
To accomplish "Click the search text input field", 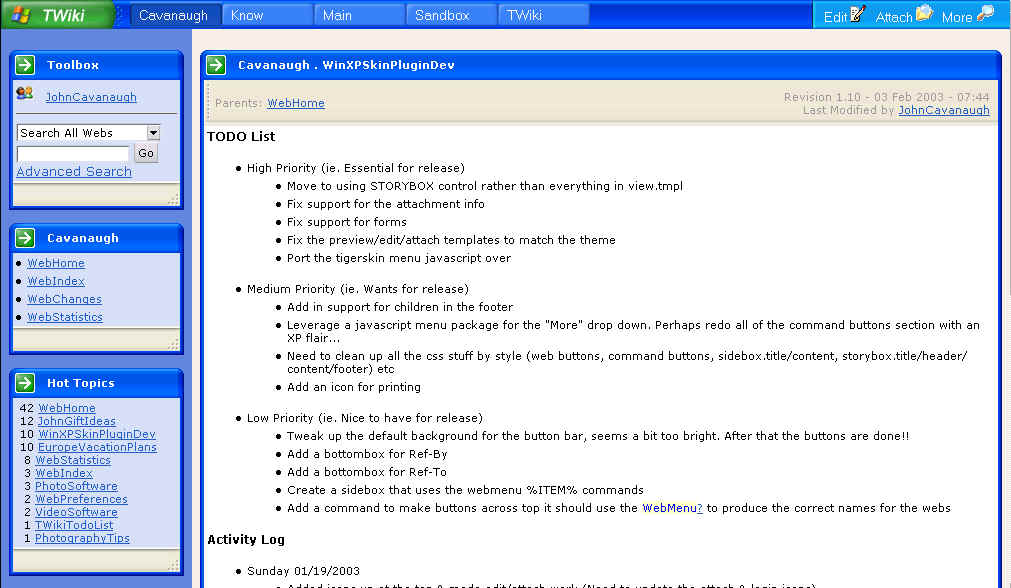I will click(73, 153).
